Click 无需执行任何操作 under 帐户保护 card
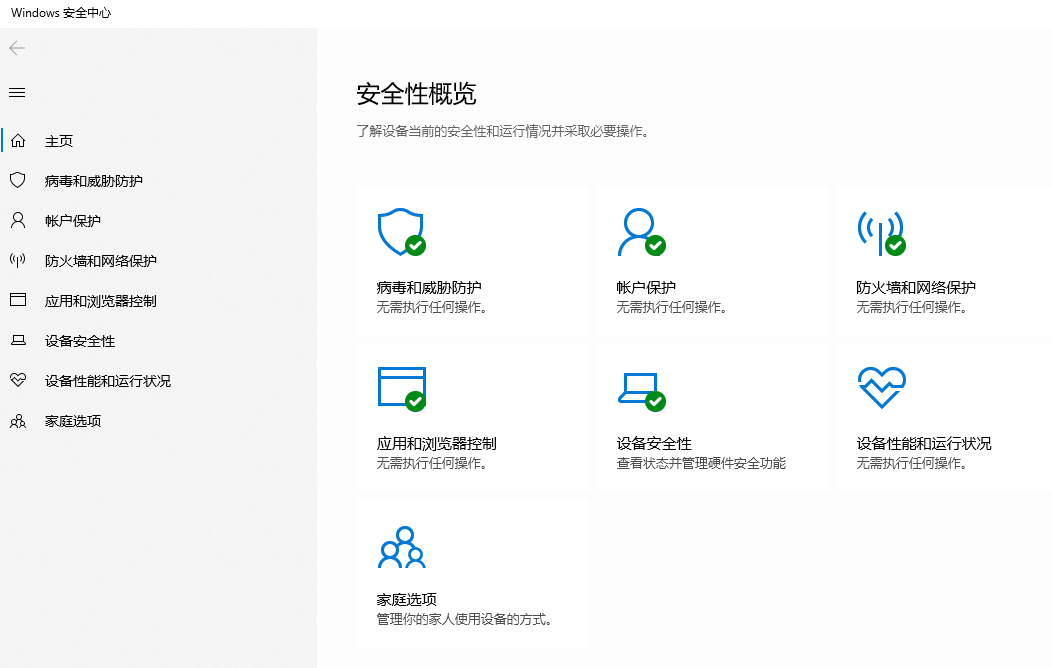 [672, 307]
